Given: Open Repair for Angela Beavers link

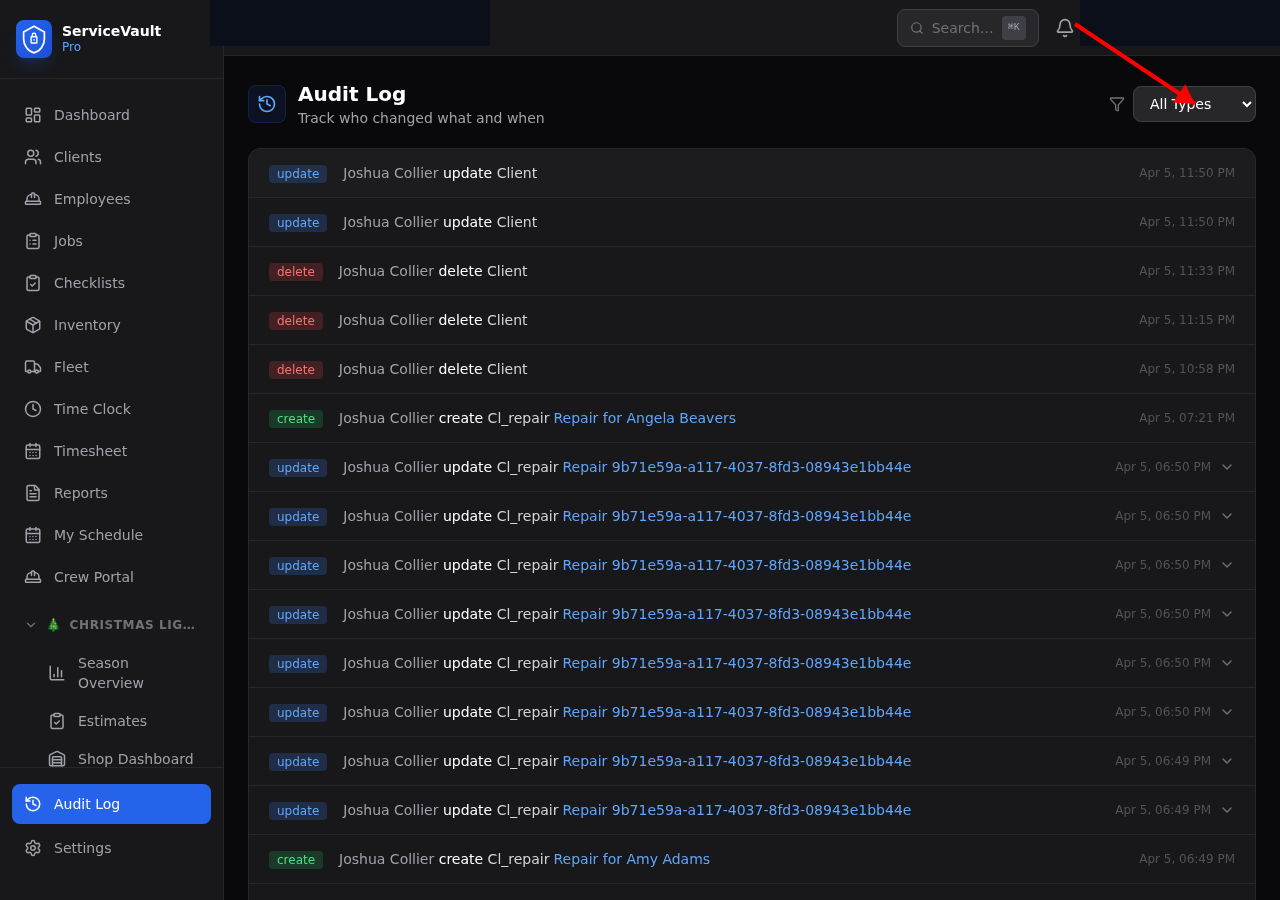Looking at the screenshot, I should click(x=644, y=418).
